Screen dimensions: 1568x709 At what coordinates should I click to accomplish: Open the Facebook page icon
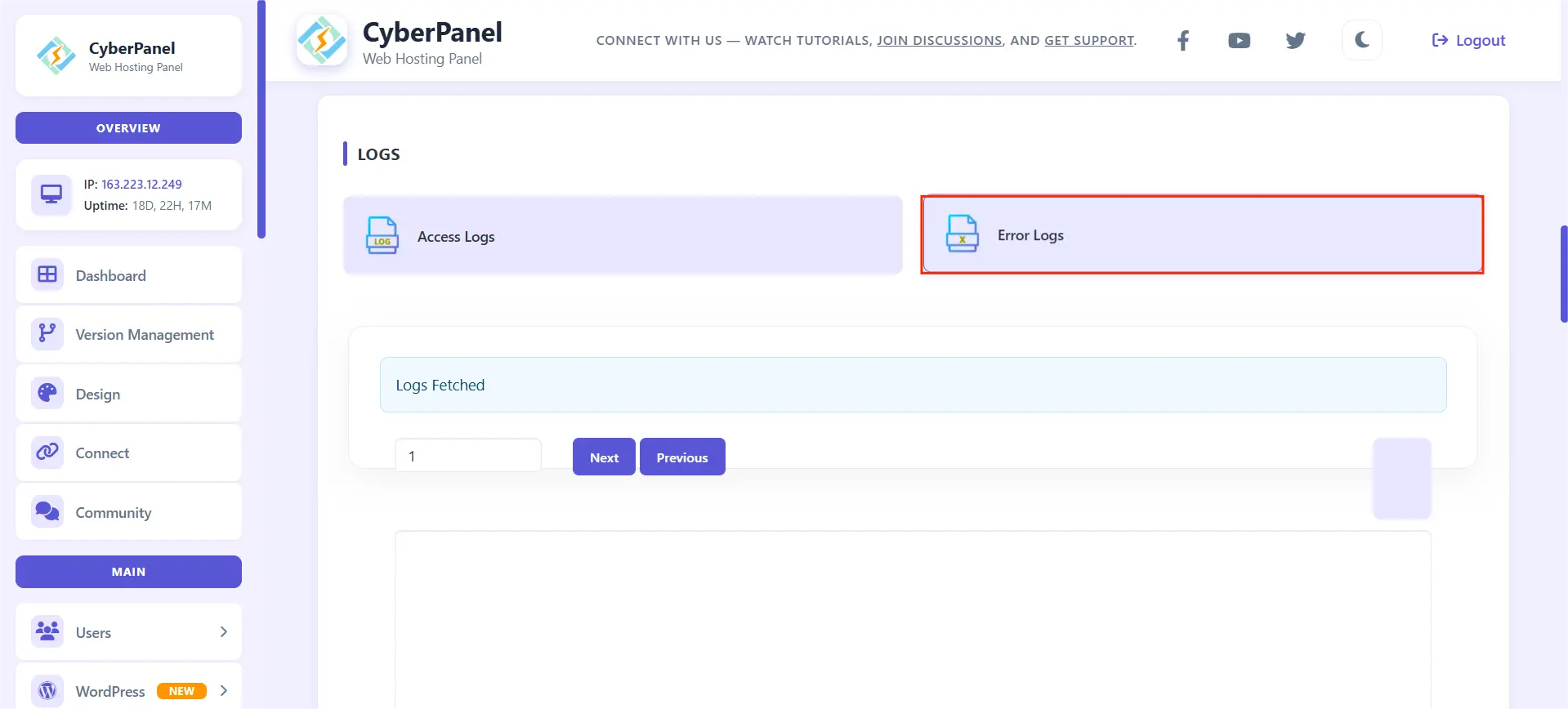1182,40
